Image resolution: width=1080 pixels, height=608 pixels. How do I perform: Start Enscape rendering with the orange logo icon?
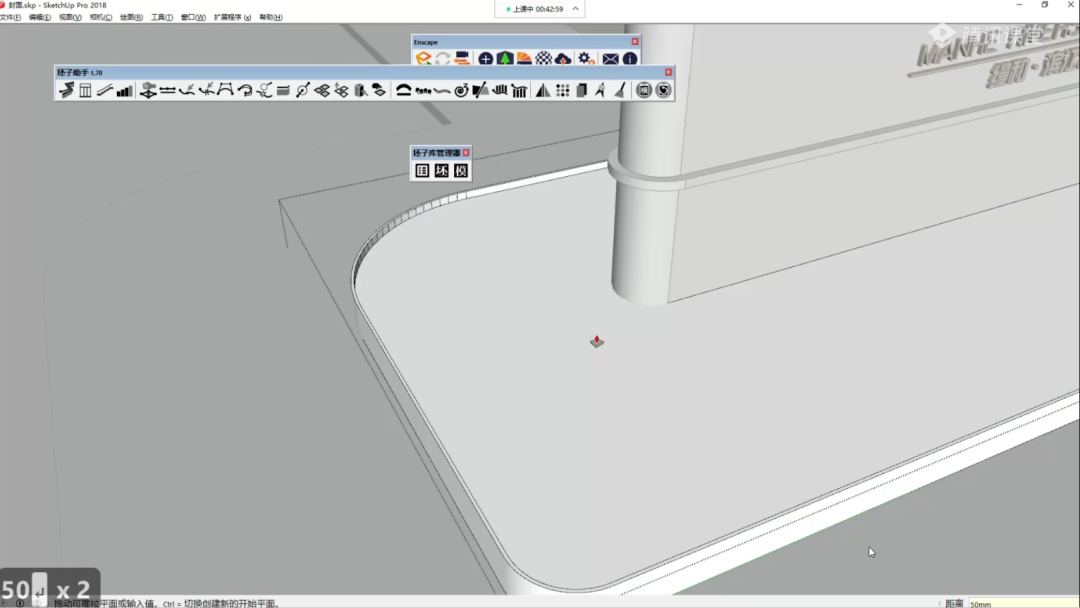pos(423,59)
